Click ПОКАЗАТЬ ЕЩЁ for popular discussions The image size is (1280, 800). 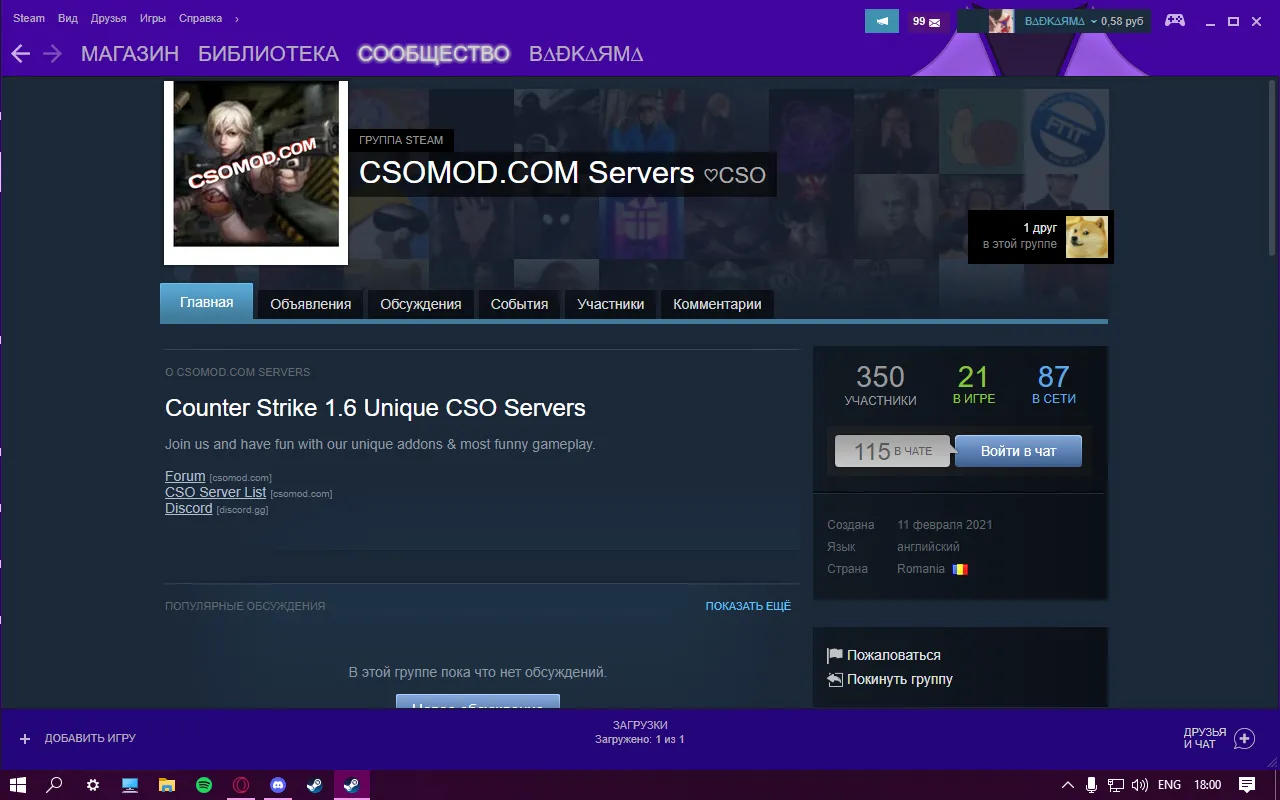[x=748, y=606]
